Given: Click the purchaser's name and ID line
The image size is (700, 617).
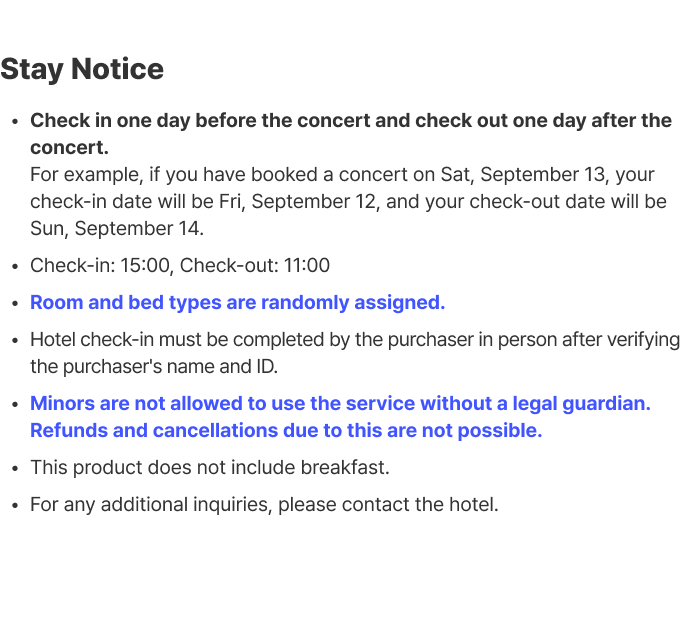Looking at the screenshot, I should (x=154, y=367).
